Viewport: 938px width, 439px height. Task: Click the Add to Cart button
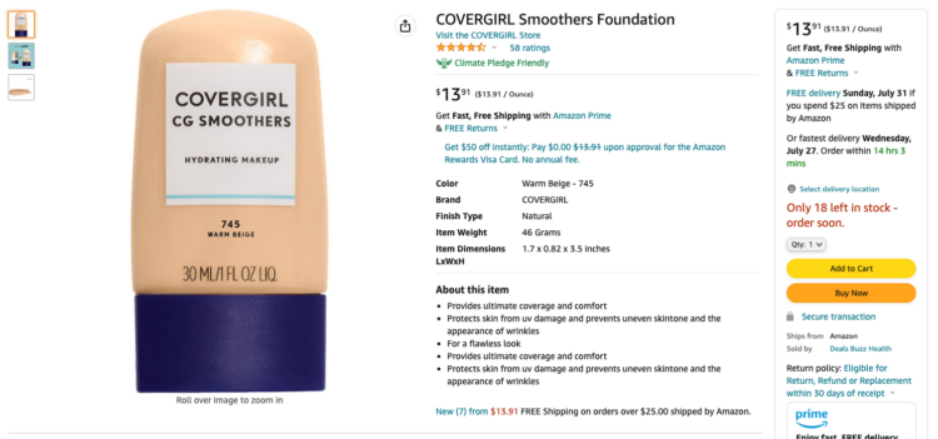point(851,269)
